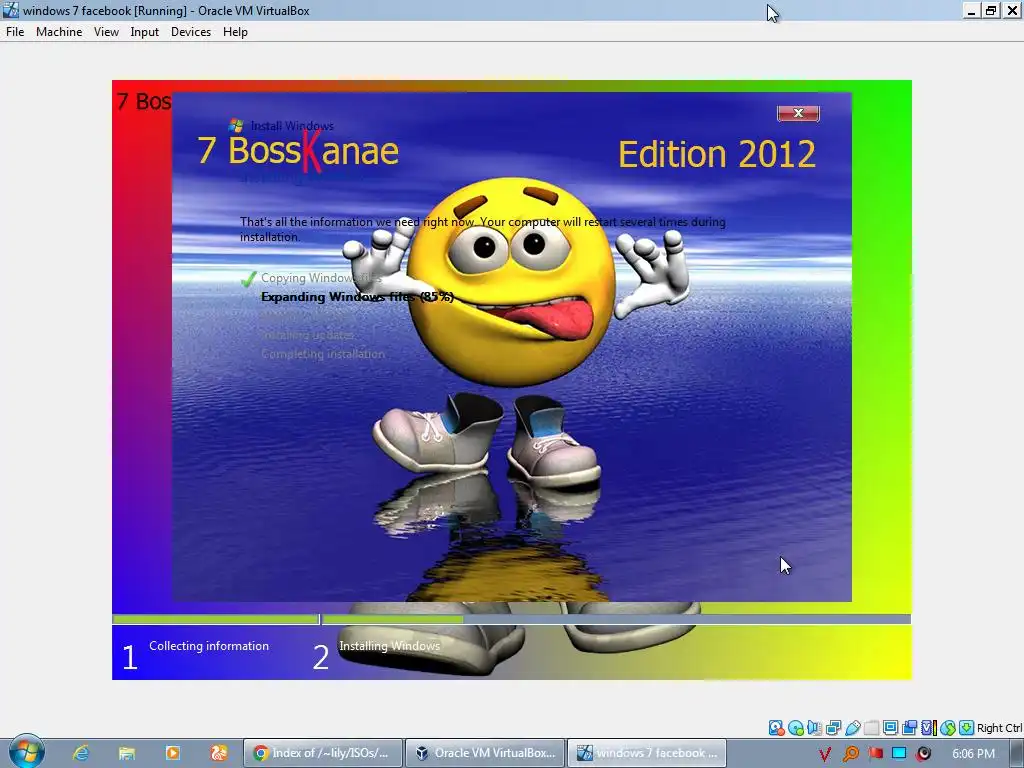Viewport: 1024px width, 768px height.
Task: Click the VirtualBox window title bar icon
Action: [x=11, y=10]
